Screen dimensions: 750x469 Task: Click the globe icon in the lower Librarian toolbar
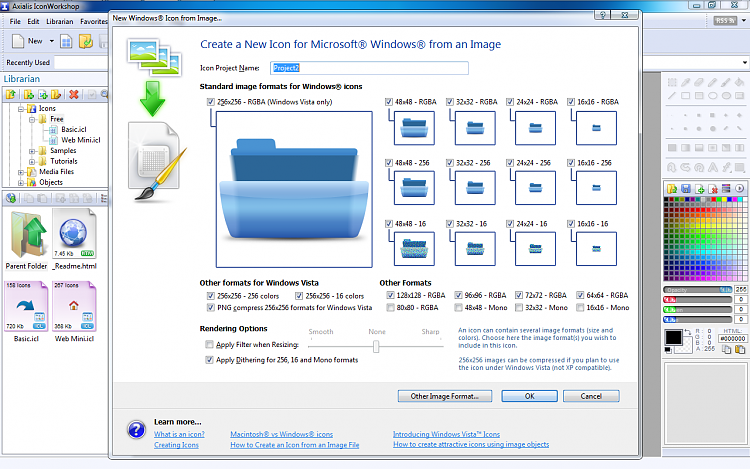(x=11, y=198)
